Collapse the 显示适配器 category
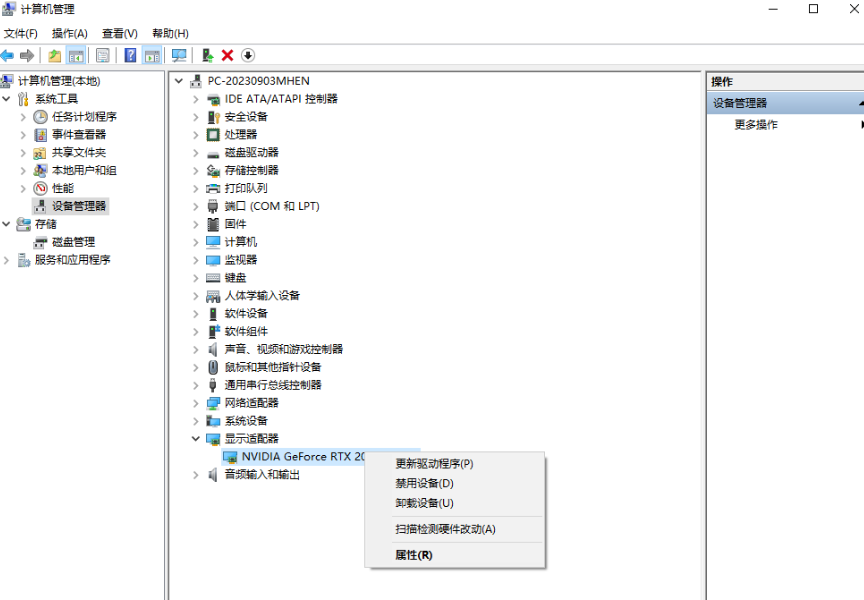Image resolution: width=864 pixels, height=600 pixels. point(196,439)
